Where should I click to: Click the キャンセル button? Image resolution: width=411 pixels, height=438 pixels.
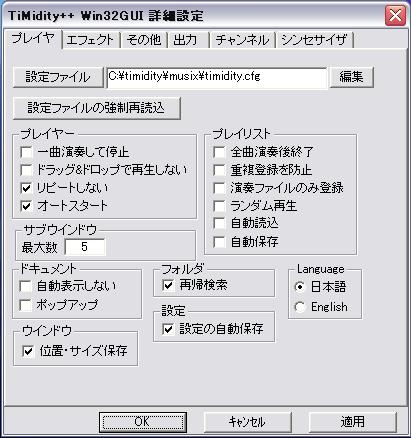coord(247,422)
